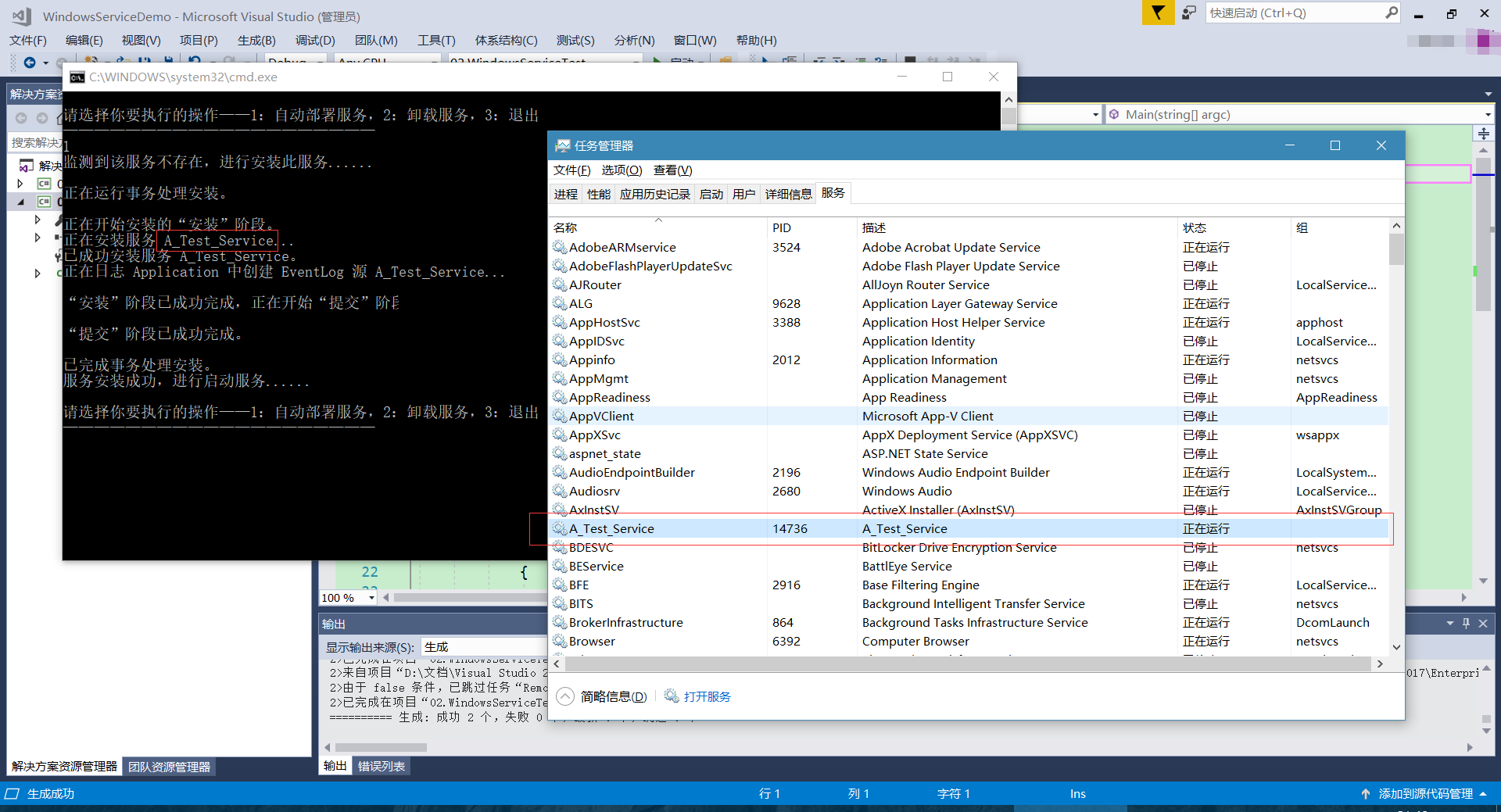This screenshot has height=812, width=1501.
Task: Click the Solution Explorer search box
Action: 35,142
